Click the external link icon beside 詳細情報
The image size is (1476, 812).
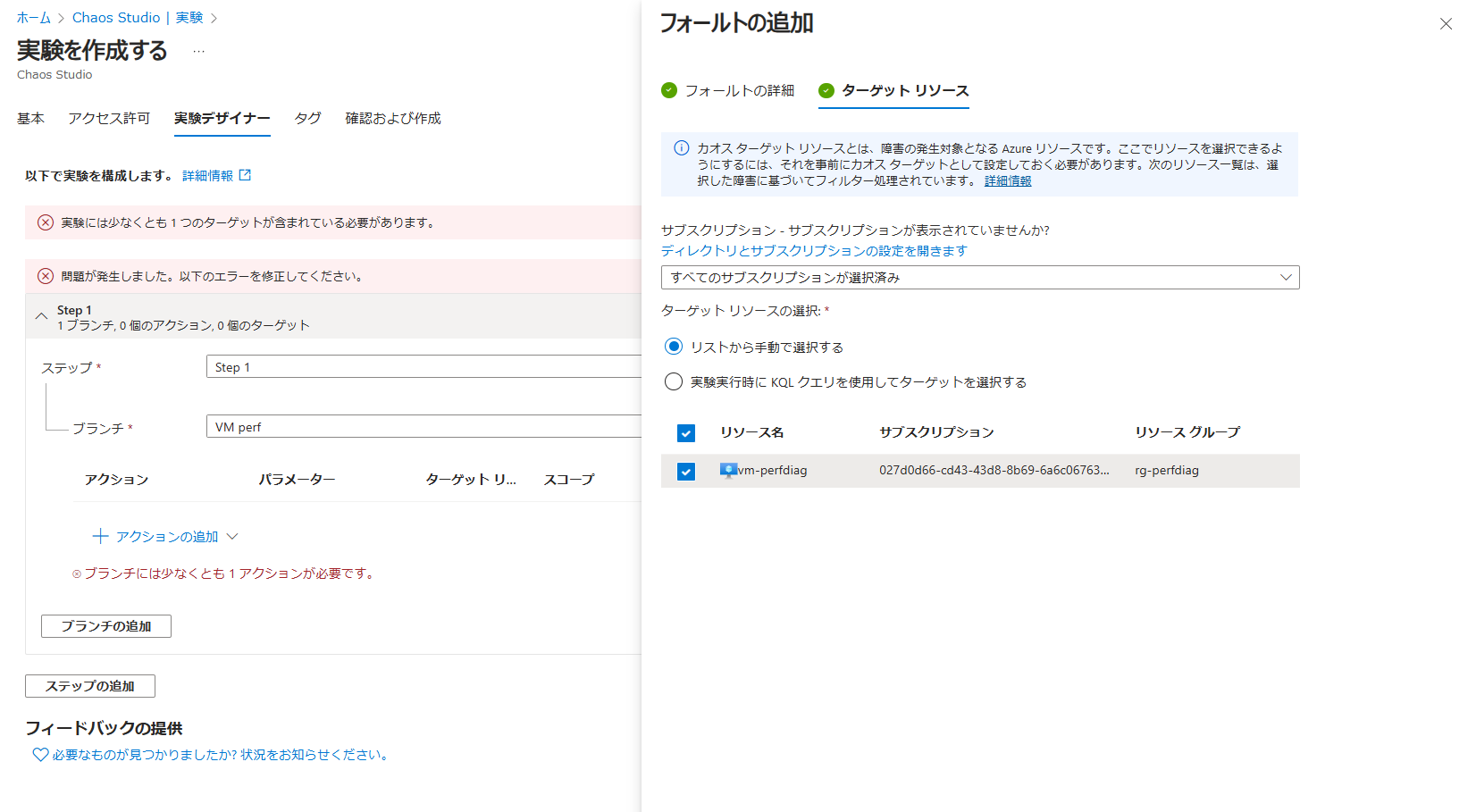pyautogui.click(x=245, y=175)
